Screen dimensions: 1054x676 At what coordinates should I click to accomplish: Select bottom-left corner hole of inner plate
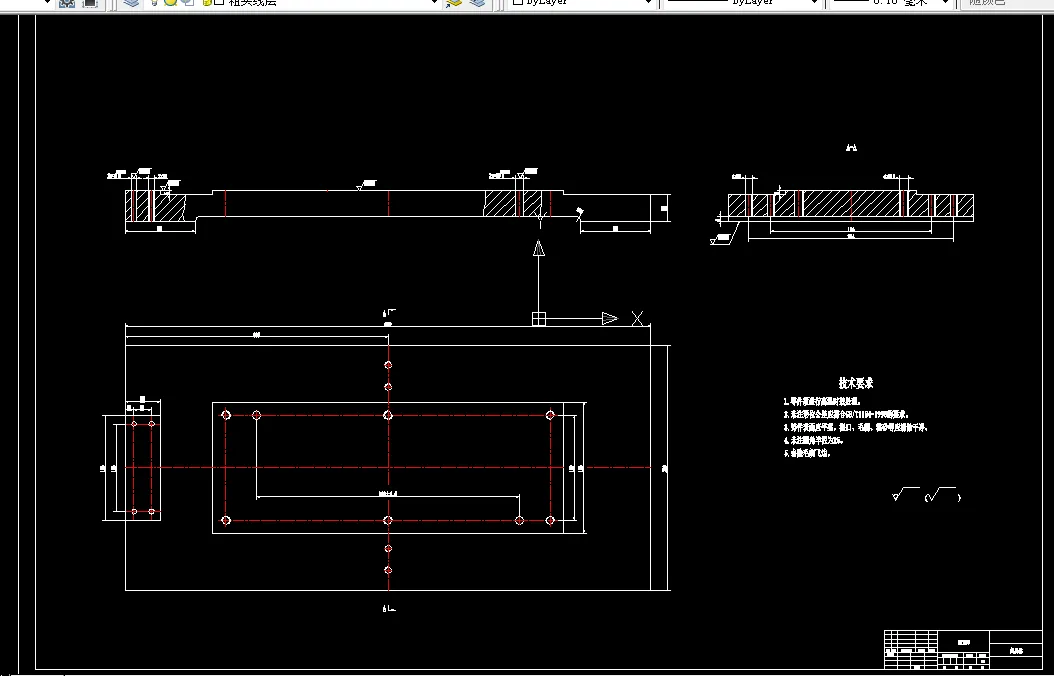click(x=226, y=520)
